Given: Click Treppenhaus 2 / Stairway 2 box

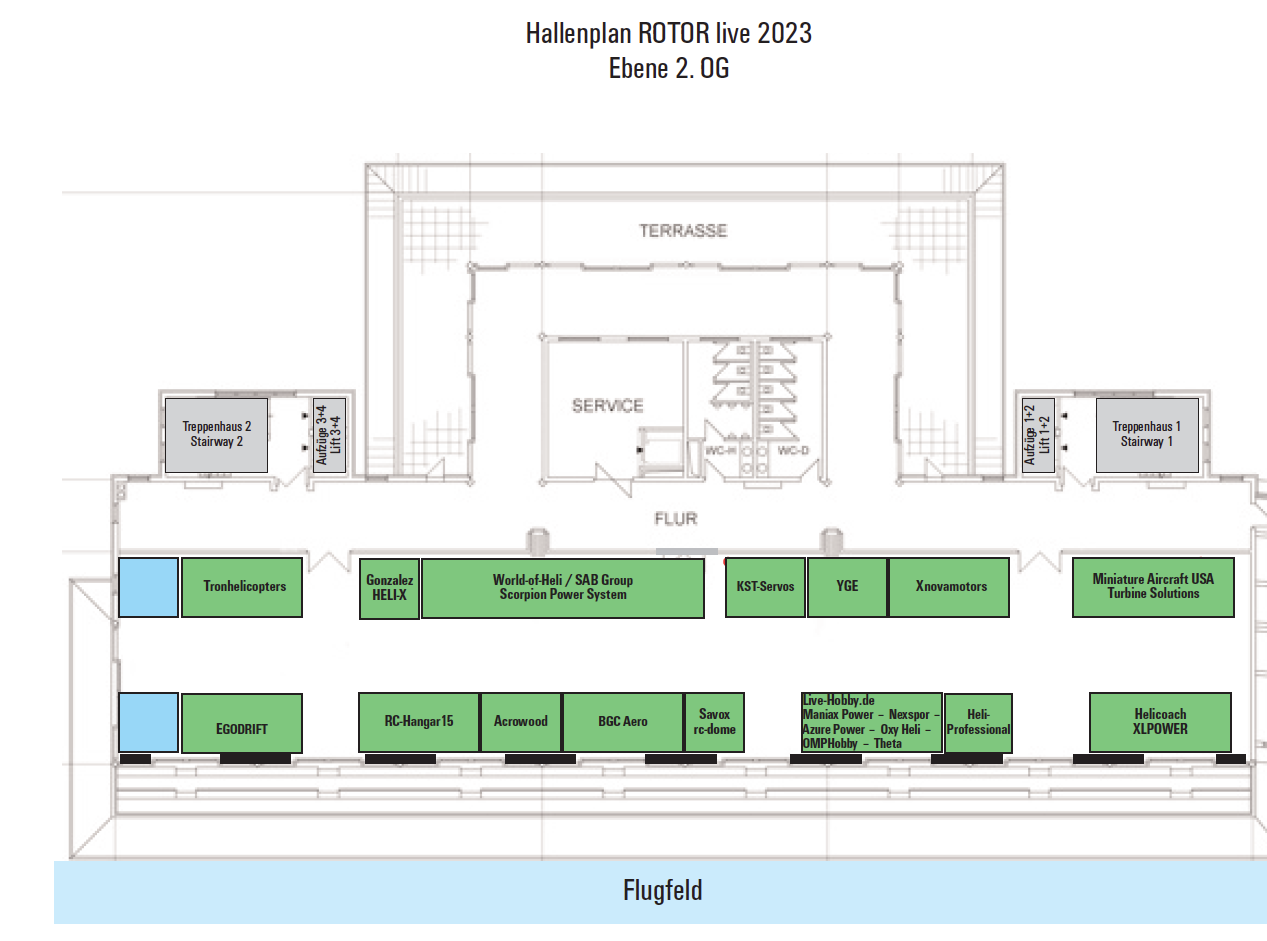Looking at the screenshot, I should (217, 435).
